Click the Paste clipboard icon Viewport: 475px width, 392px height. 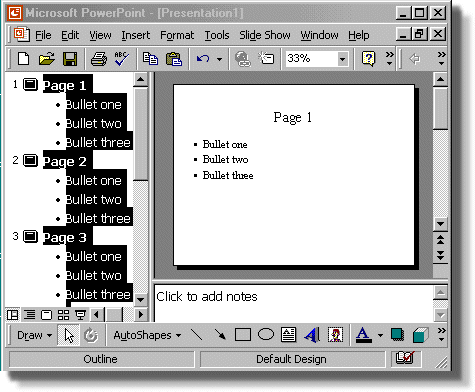pos(174,59)
